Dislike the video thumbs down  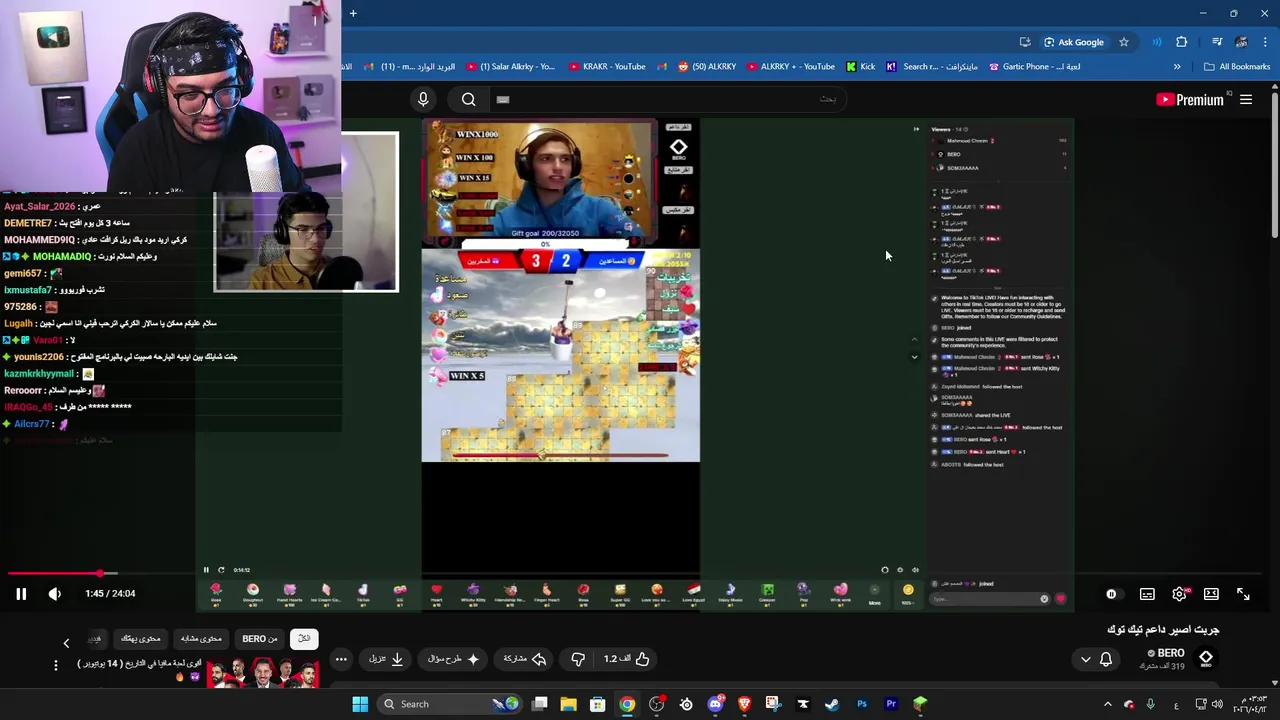tap(577, 659)
